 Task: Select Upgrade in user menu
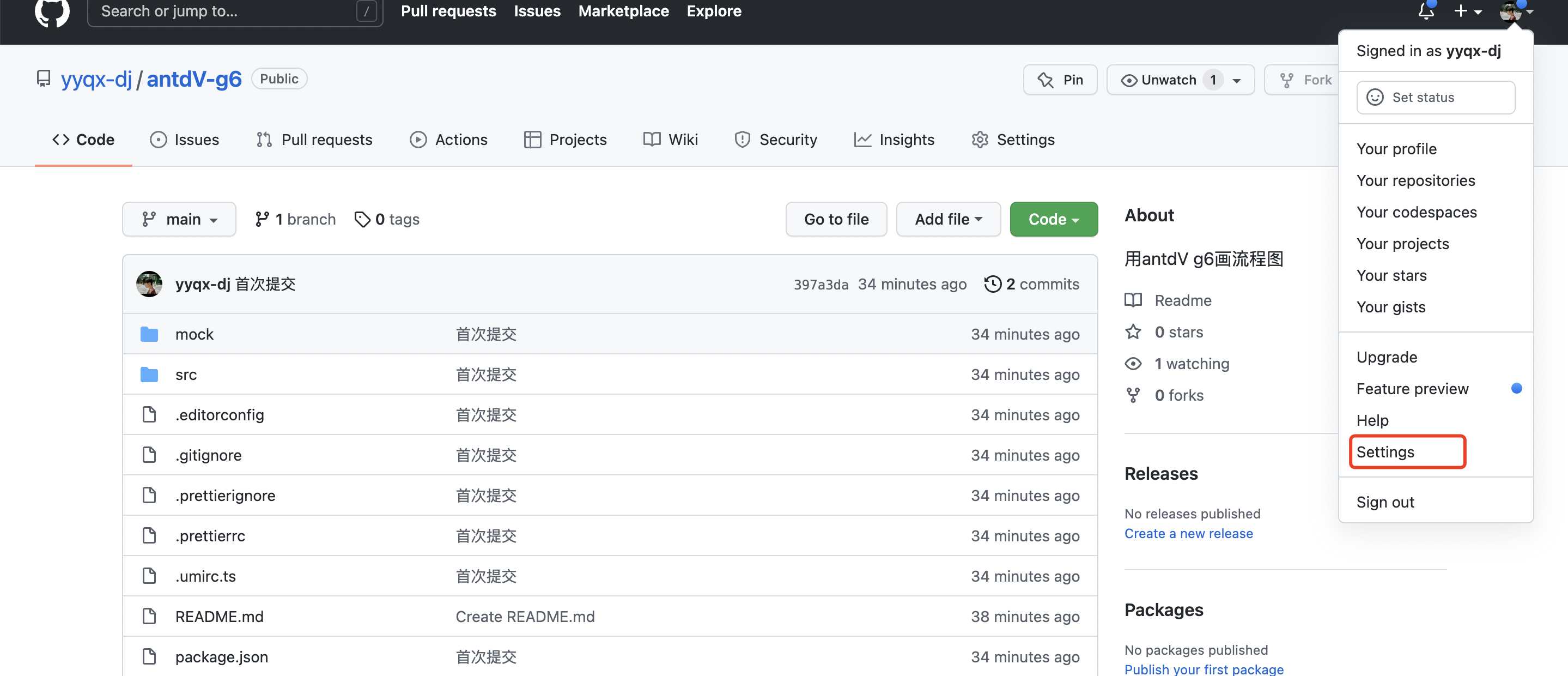click(x=1387, y=357)
